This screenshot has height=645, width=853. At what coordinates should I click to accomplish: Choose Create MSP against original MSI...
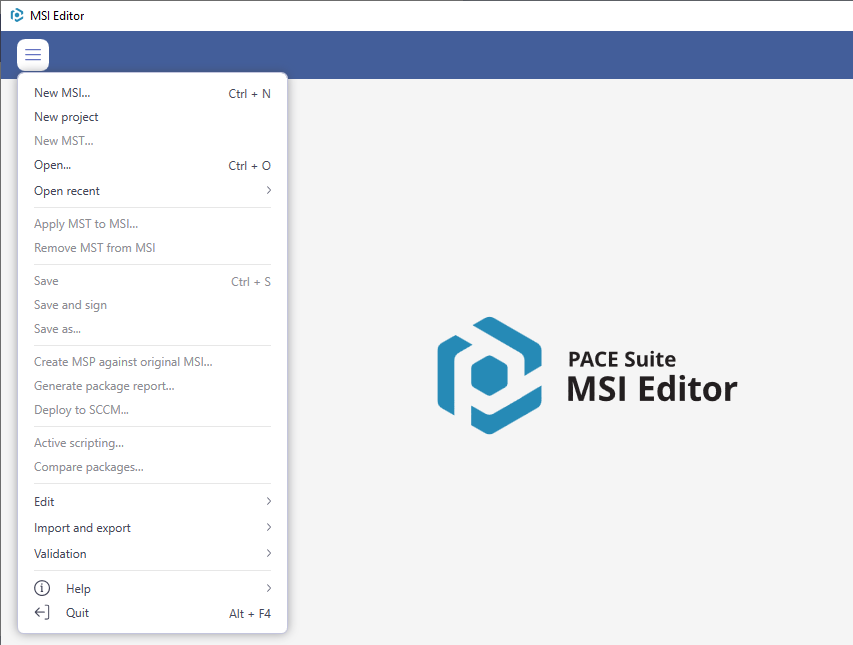(152, 362)
